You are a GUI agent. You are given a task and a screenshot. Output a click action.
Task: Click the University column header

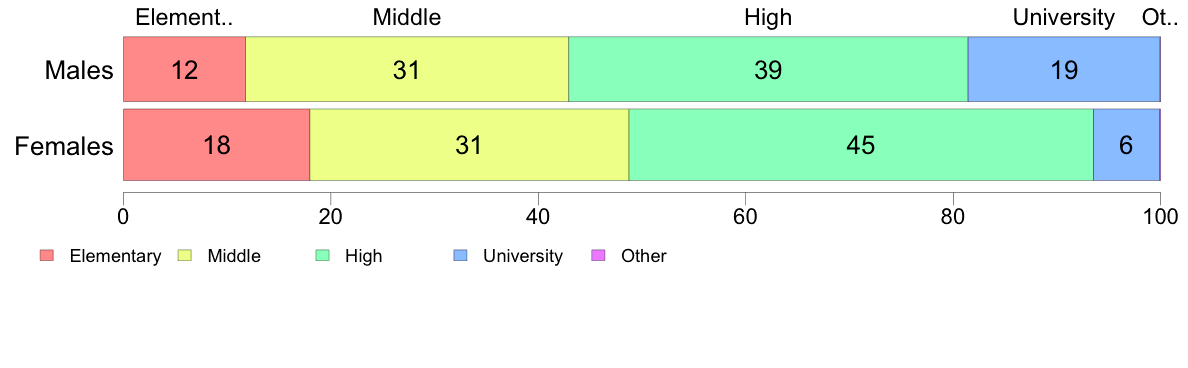[x=1064, y=17]
